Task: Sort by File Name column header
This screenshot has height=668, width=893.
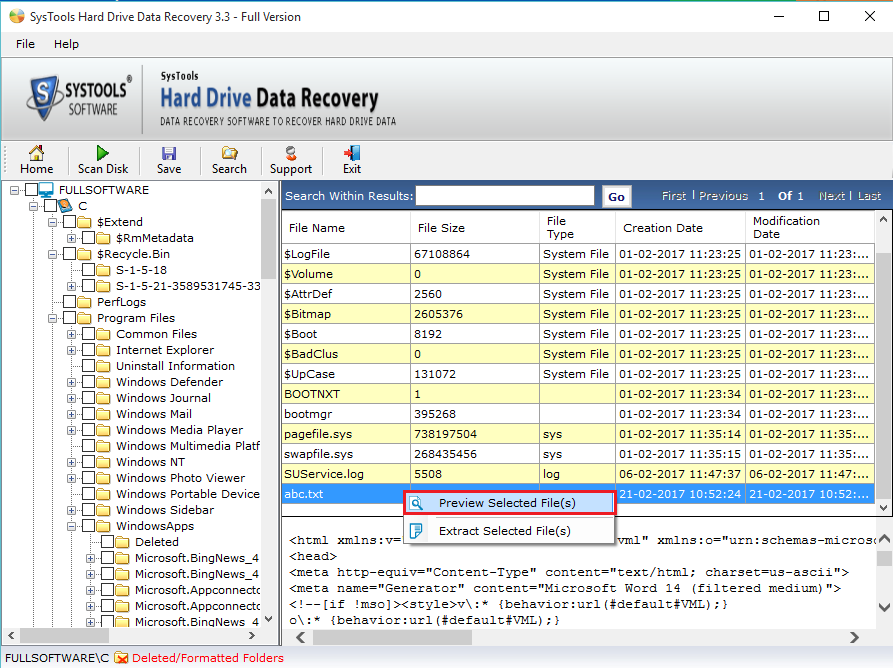Action: tap(346, 228)
